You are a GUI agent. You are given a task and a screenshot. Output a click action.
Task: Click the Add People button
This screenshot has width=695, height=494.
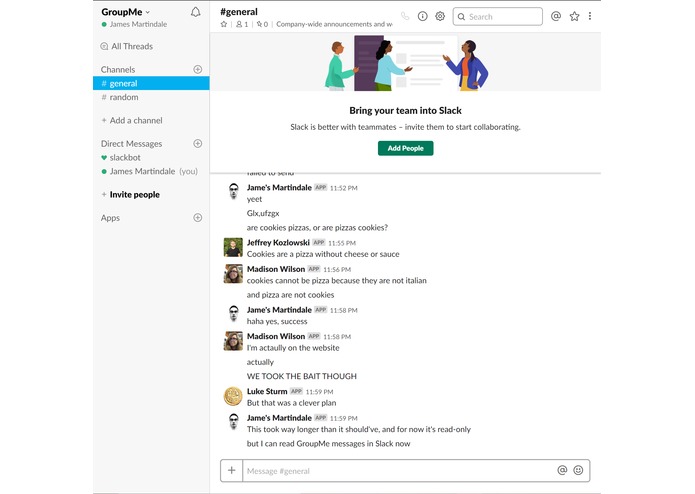pos(406,148)
